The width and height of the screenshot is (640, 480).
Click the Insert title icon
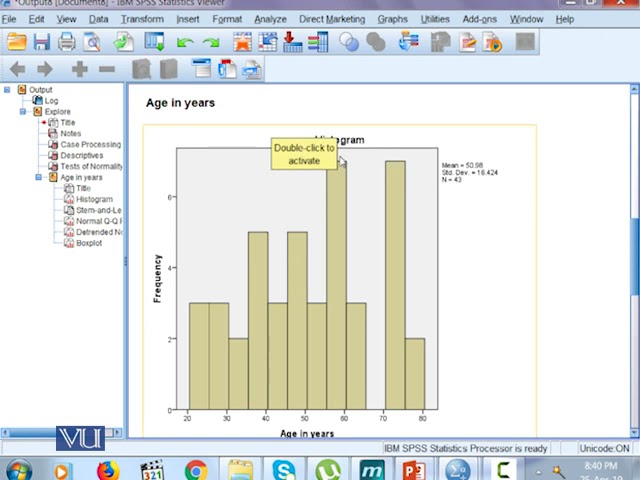227,69
